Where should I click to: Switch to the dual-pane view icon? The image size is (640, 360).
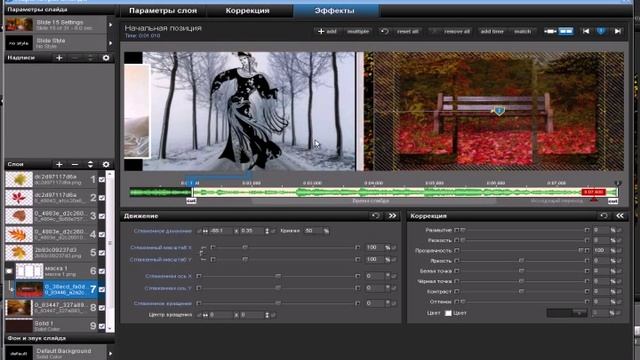(x=566, y=31)
